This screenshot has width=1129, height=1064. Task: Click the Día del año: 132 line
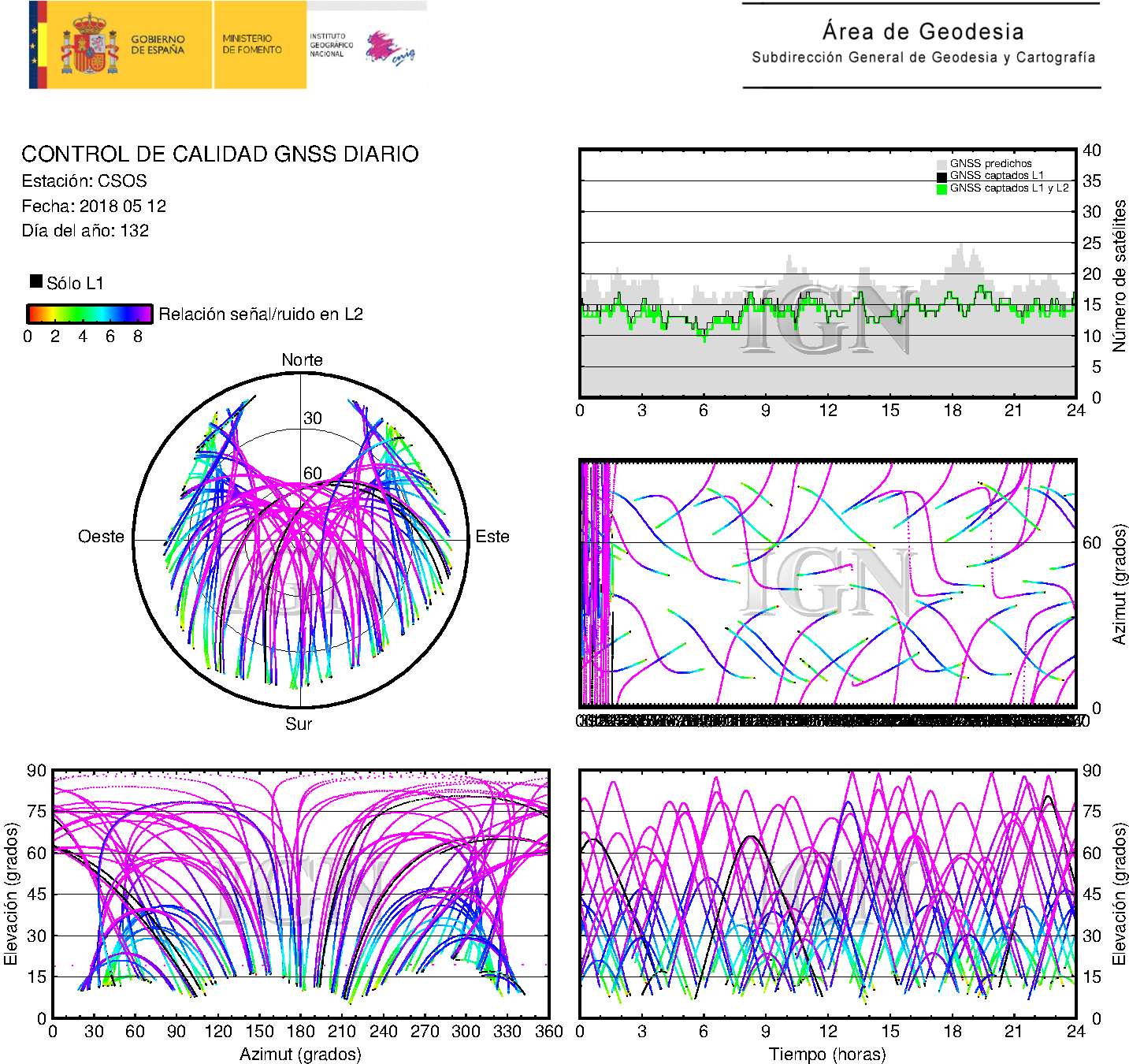tap(85, 230)
